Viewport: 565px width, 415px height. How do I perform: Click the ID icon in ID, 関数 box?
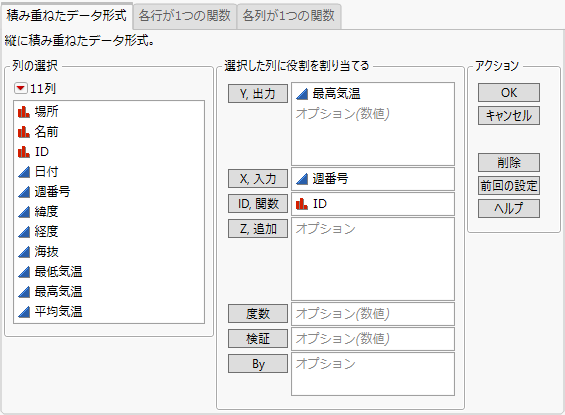(x=302, y=204)
